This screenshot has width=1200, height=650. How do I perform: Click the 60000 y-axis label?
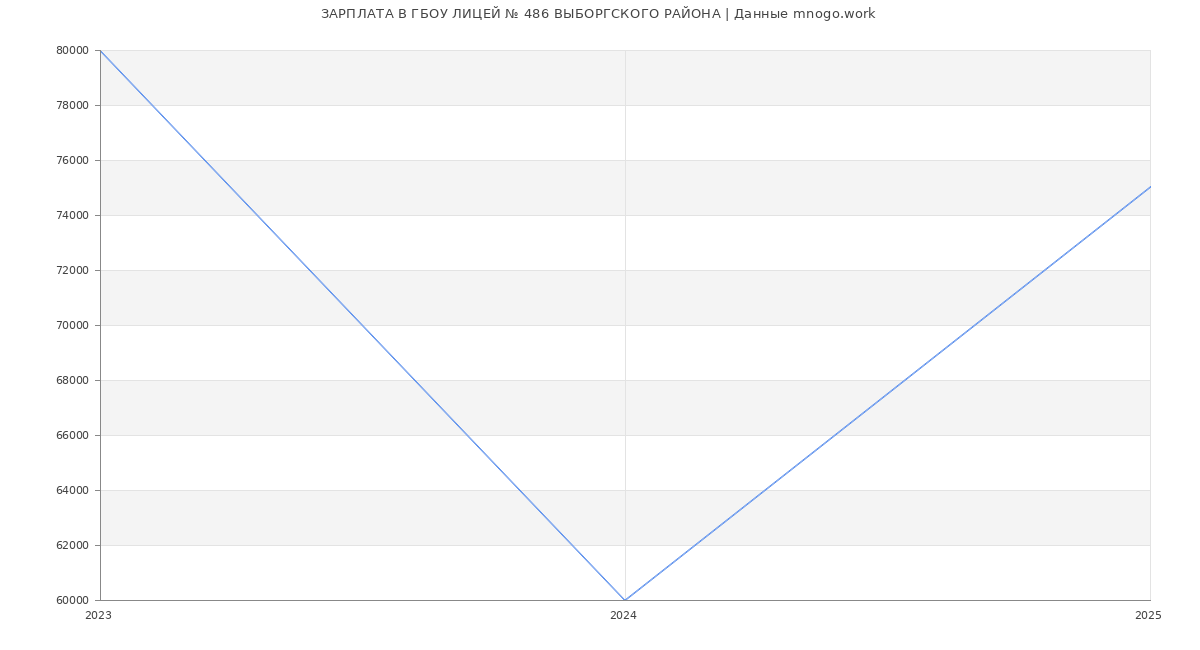(x=73, y=600)
